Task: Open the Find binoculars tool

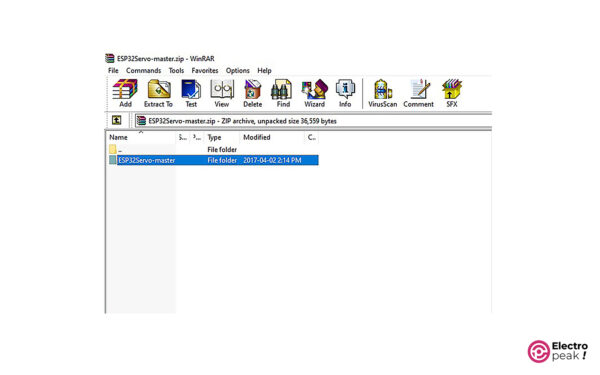Action: 283,93
